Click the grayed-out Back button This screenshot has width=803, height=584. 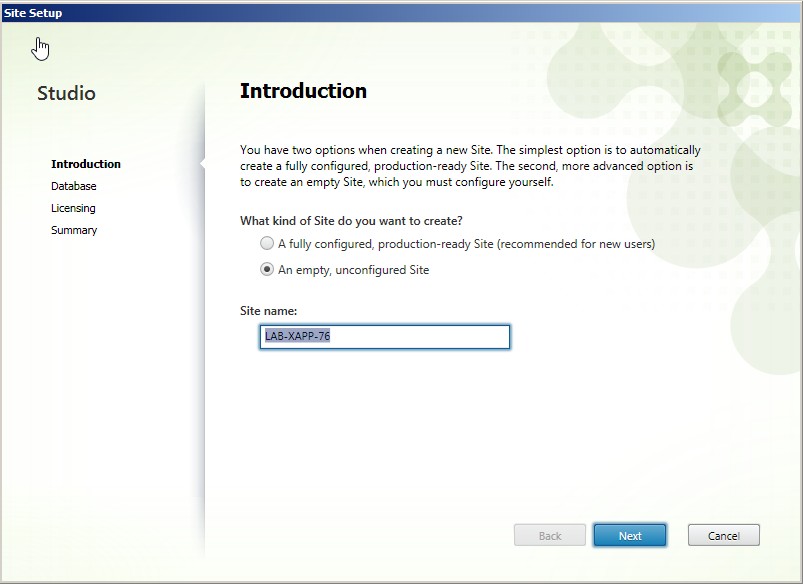(x=550, y=536)
